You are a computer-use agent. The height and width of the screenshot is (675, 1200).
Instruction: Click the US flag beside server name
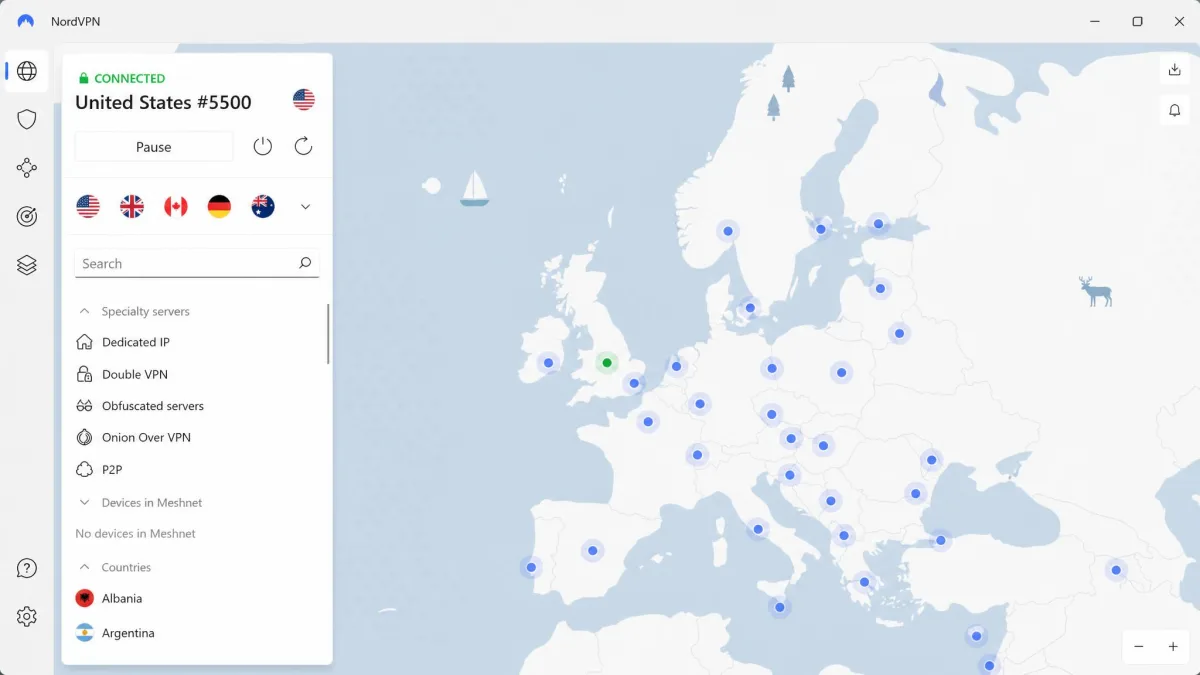tap(304, 99)
